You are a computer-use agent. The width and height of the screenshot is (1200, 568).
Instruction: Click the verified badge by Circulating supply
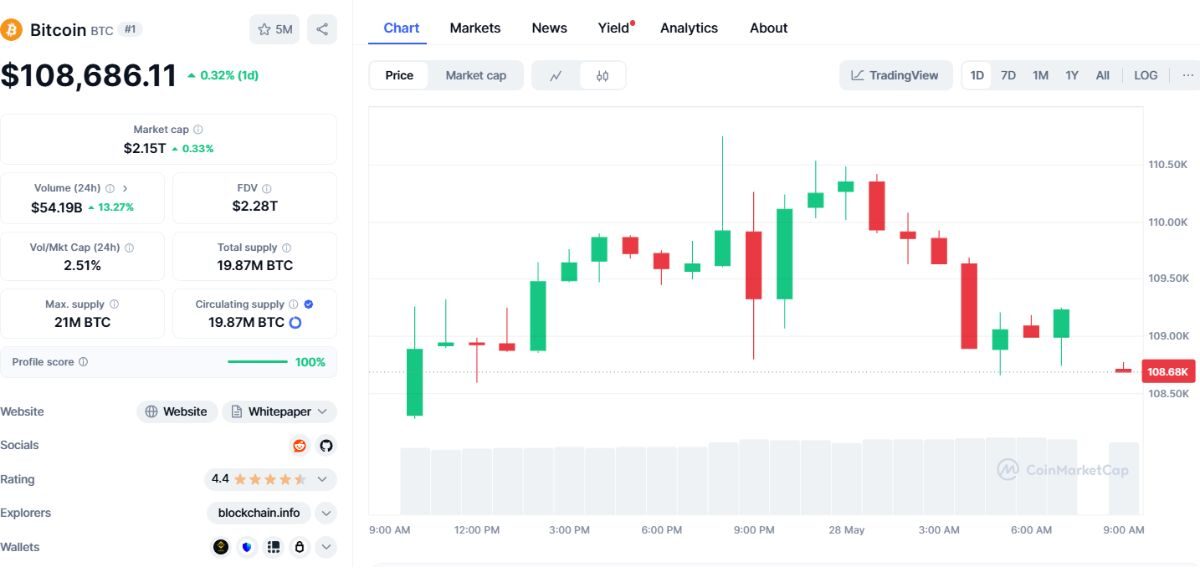[308, 304]
